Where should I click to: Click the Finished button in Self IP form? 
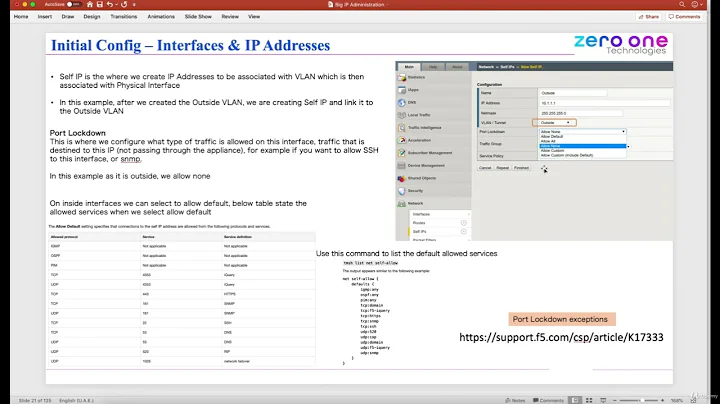(521, 168)
